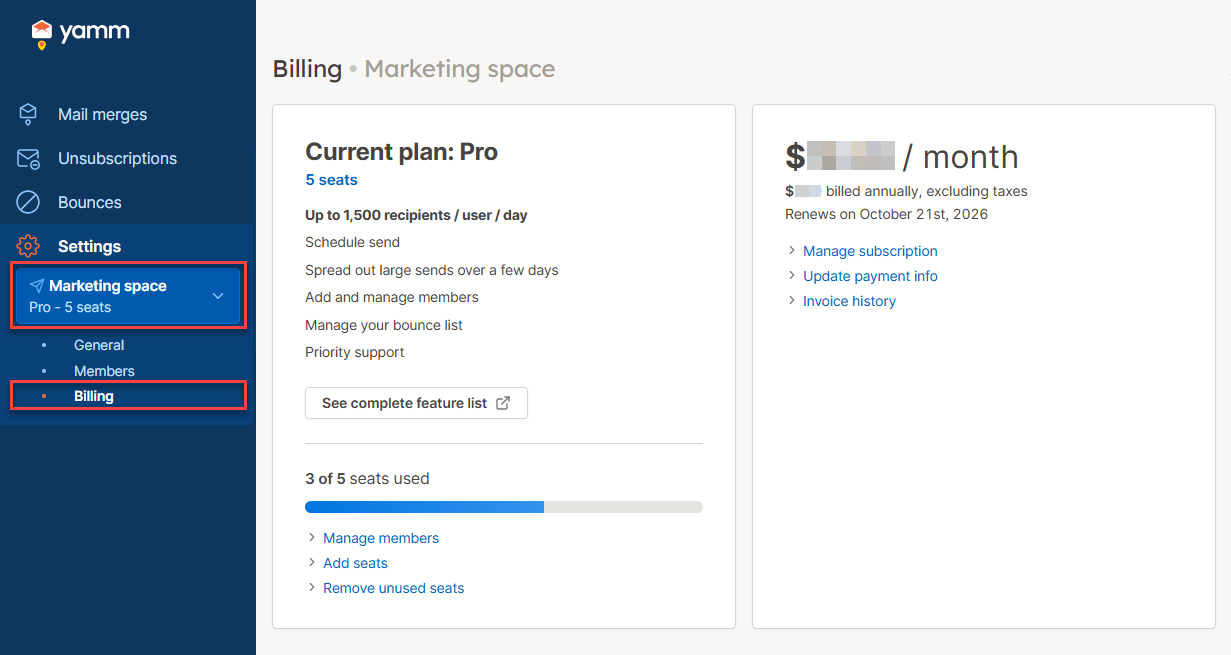Screen dimensions: 1231x655
Task: Click the 5 seats text under Current plan
Action: click(x=331, y=180)
